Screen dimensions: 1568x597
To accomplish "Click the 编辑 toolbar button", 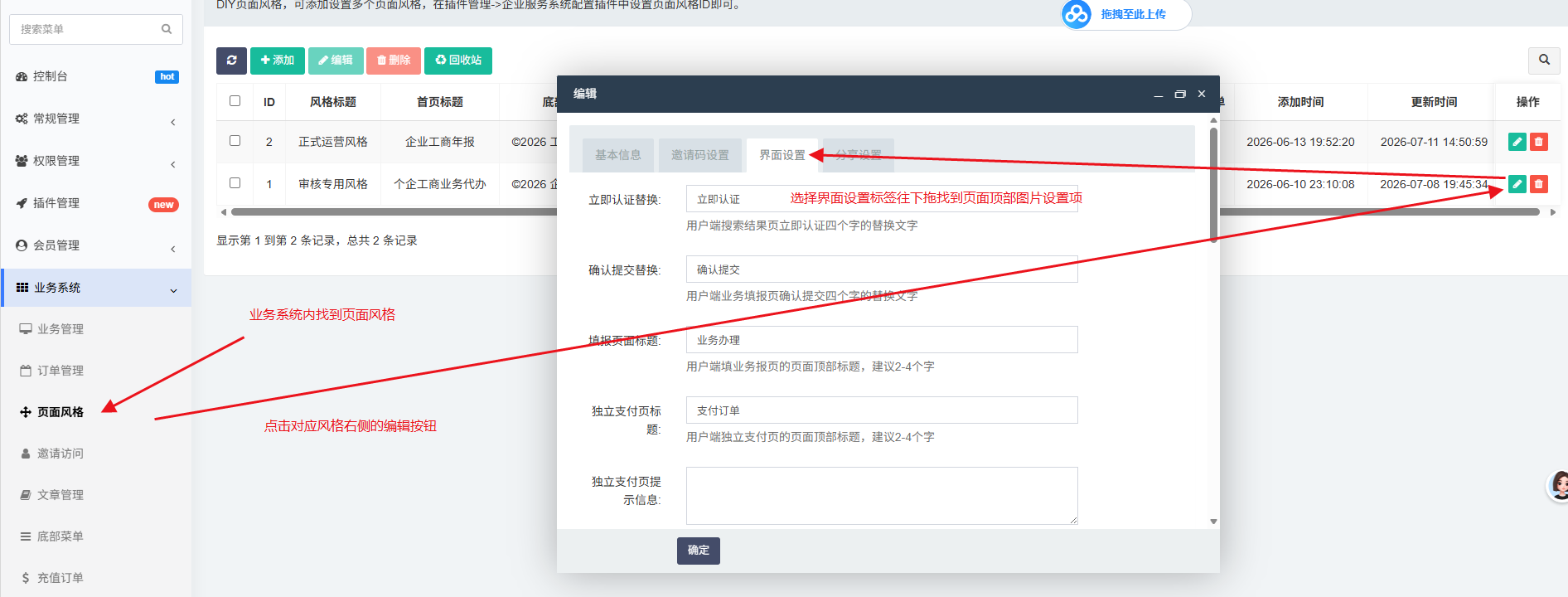I will click(336, 61).
